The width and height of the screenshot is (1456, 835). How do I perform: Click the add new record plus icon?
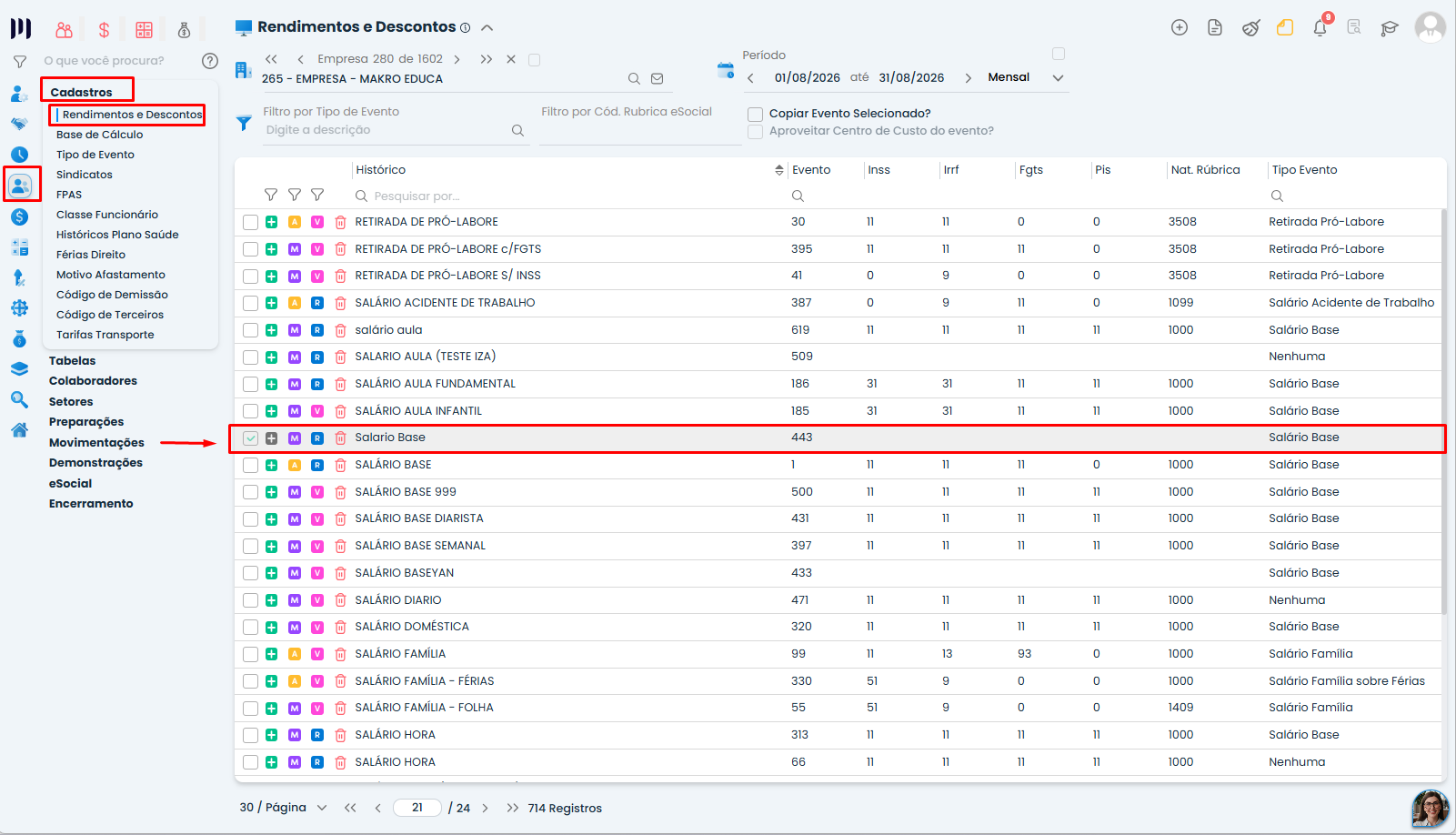point(1179,27)
